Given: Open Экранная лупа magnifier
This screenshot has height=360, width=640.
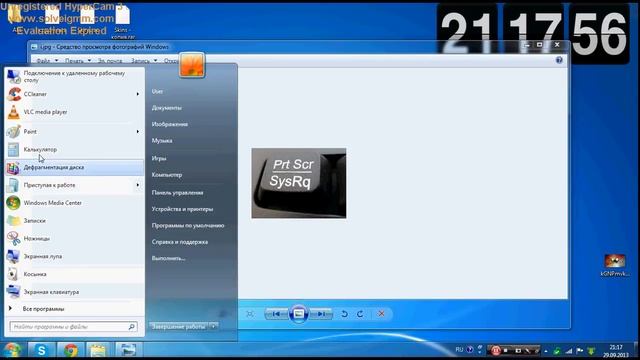Looking at the screenshot, I should (74, 256).
